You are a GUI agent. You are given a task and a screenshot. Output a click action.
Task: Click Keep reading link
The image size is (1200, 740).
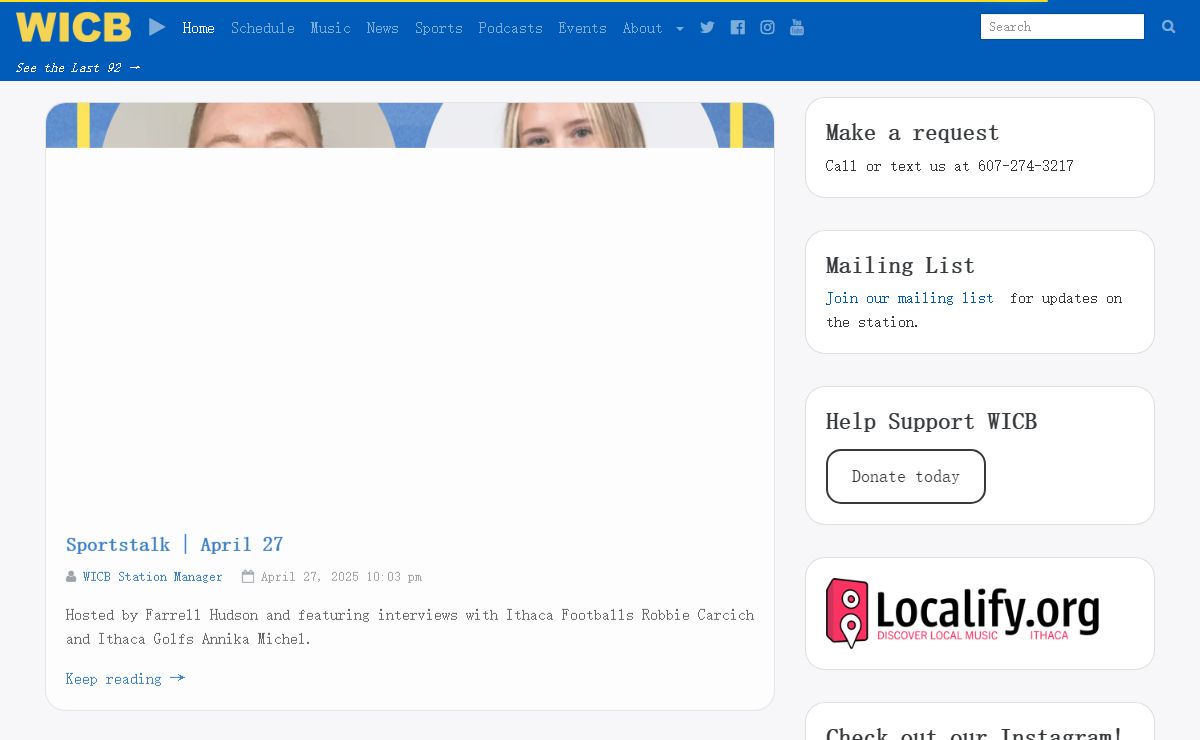tap(125, 679)
